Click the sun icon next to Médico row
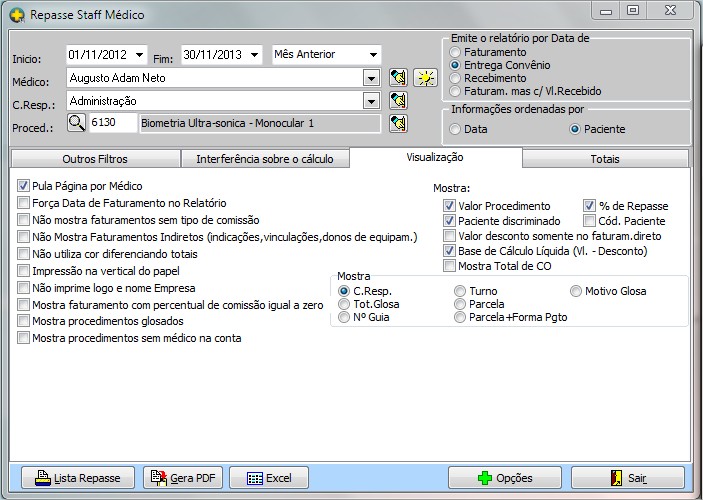 point(426,77)
